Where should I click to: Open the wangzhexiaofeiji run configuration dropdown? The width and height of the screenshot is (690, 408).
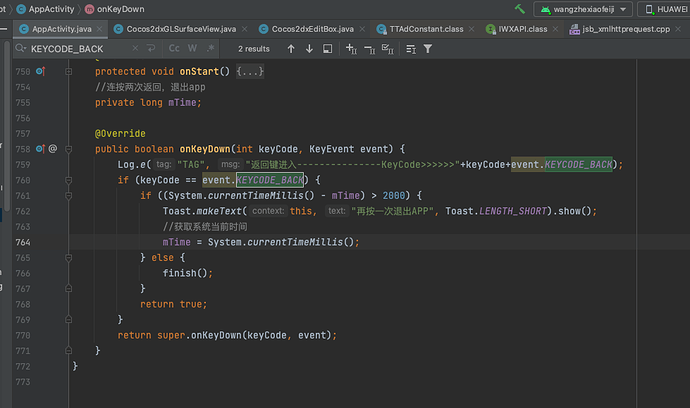point(584,9)
